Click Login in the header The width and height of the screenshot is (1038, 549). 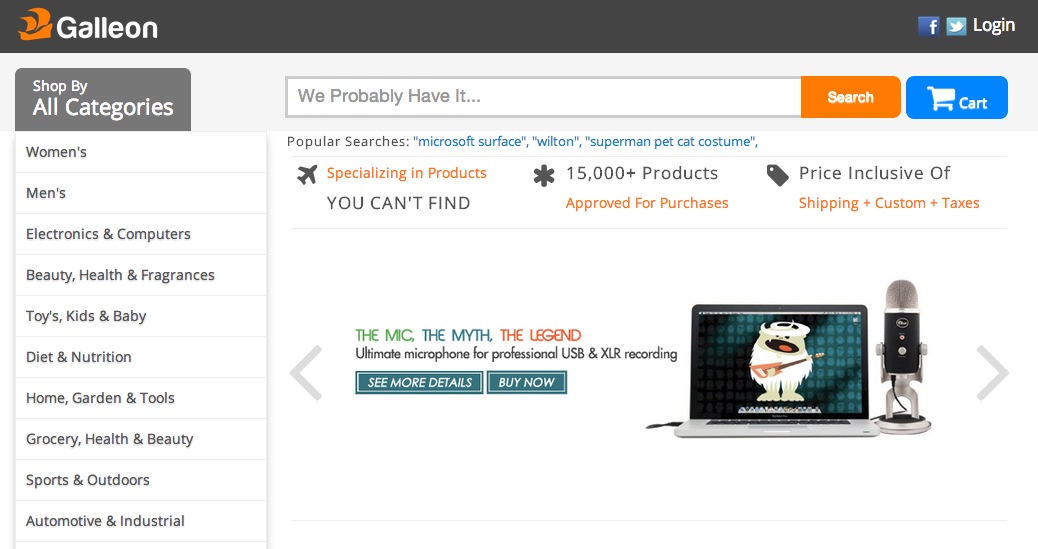coord(994,26)
